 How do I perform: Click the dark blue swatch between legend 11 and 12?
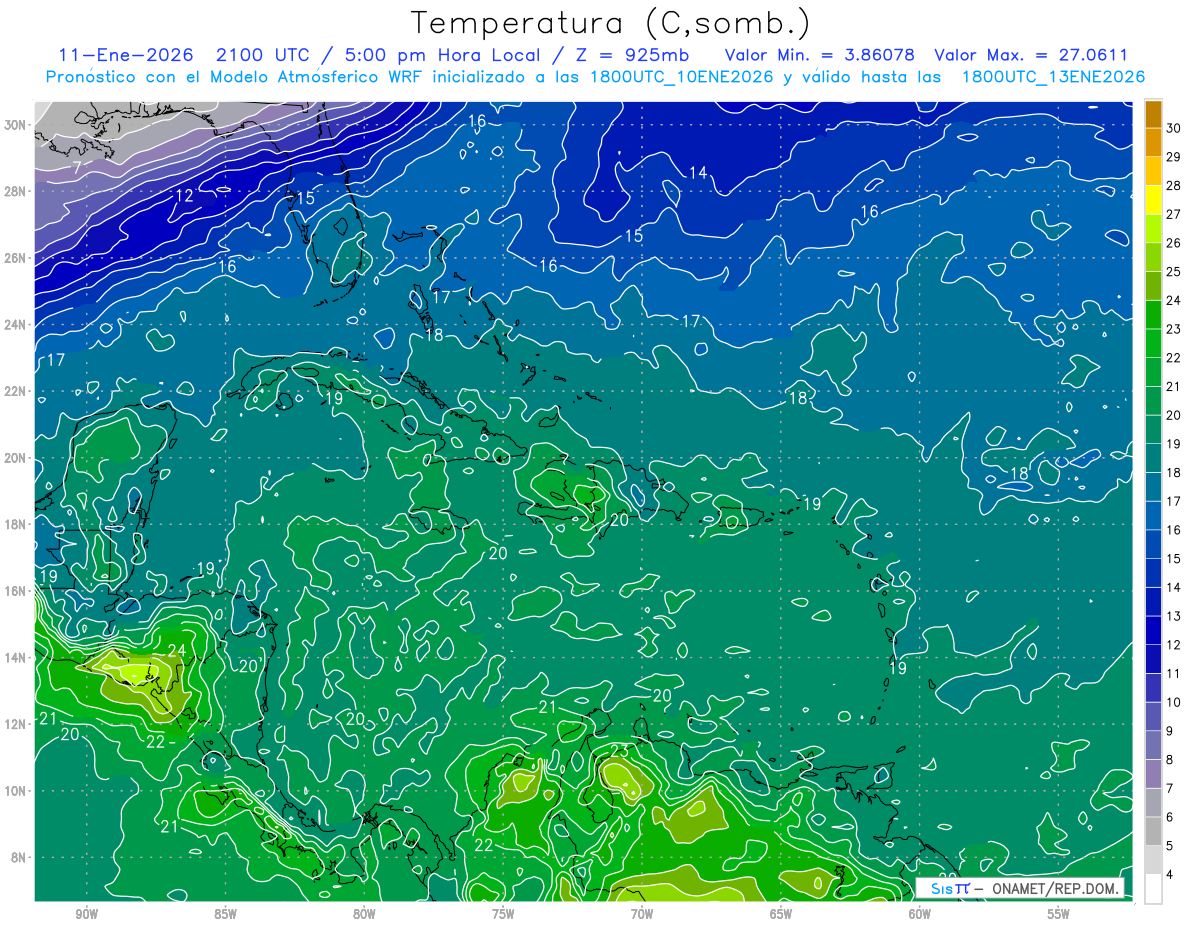tap(1153, 659)
